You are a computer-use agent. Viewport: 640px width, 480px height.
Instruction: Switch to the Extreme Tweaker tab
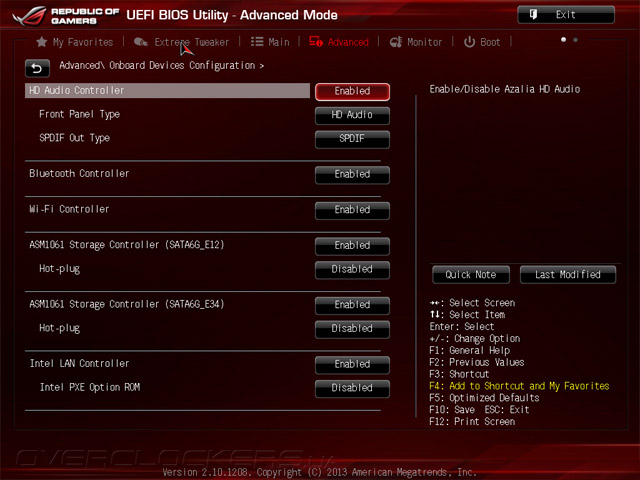coord(182,42)
